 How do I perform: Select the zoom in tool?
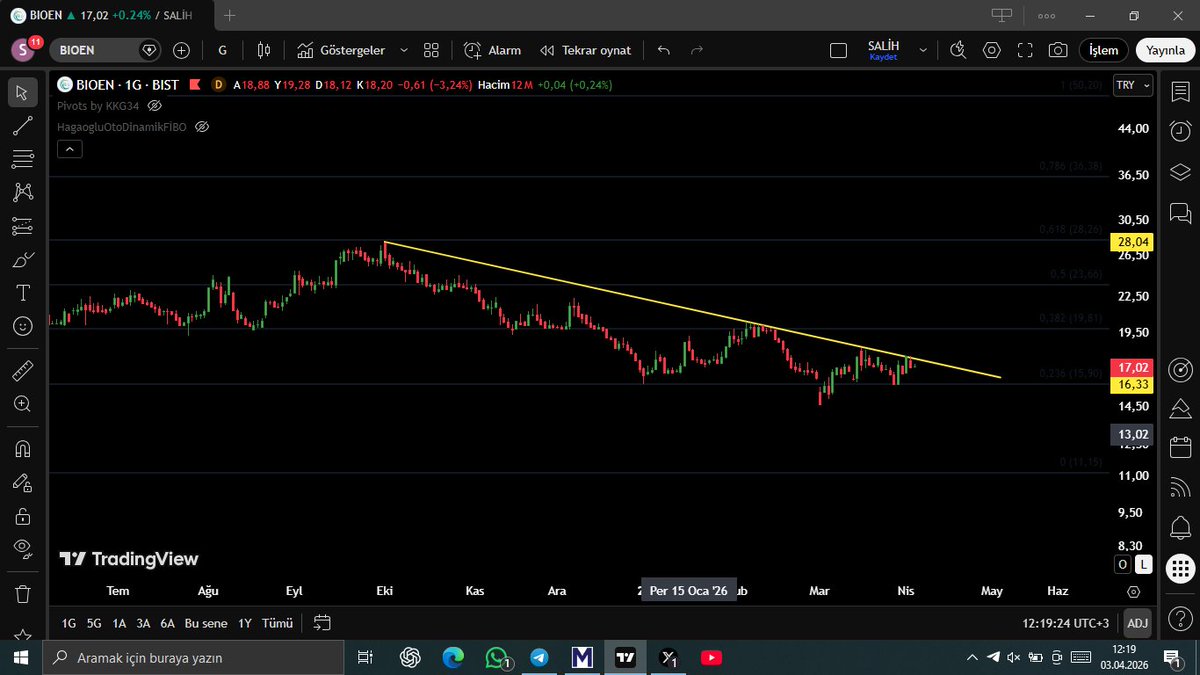tap(22, 404)
